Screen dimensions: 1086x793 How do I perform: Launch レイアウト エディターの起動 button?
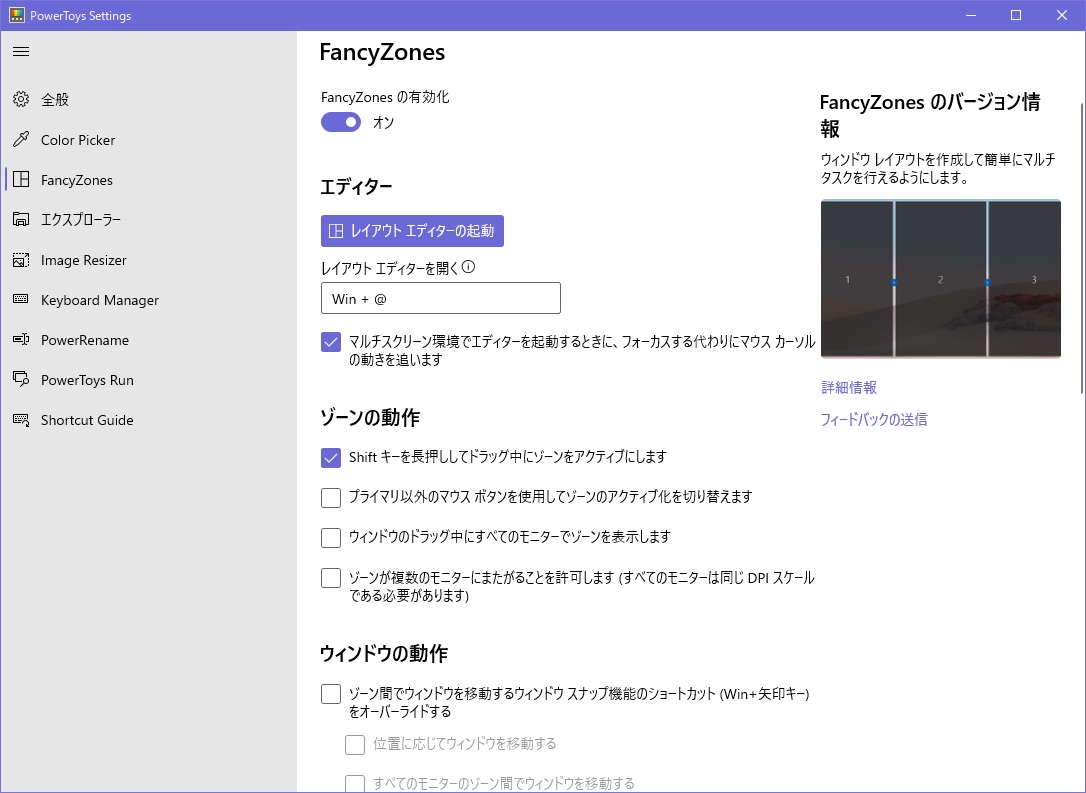pyautogui.click(x=412, y=231)
